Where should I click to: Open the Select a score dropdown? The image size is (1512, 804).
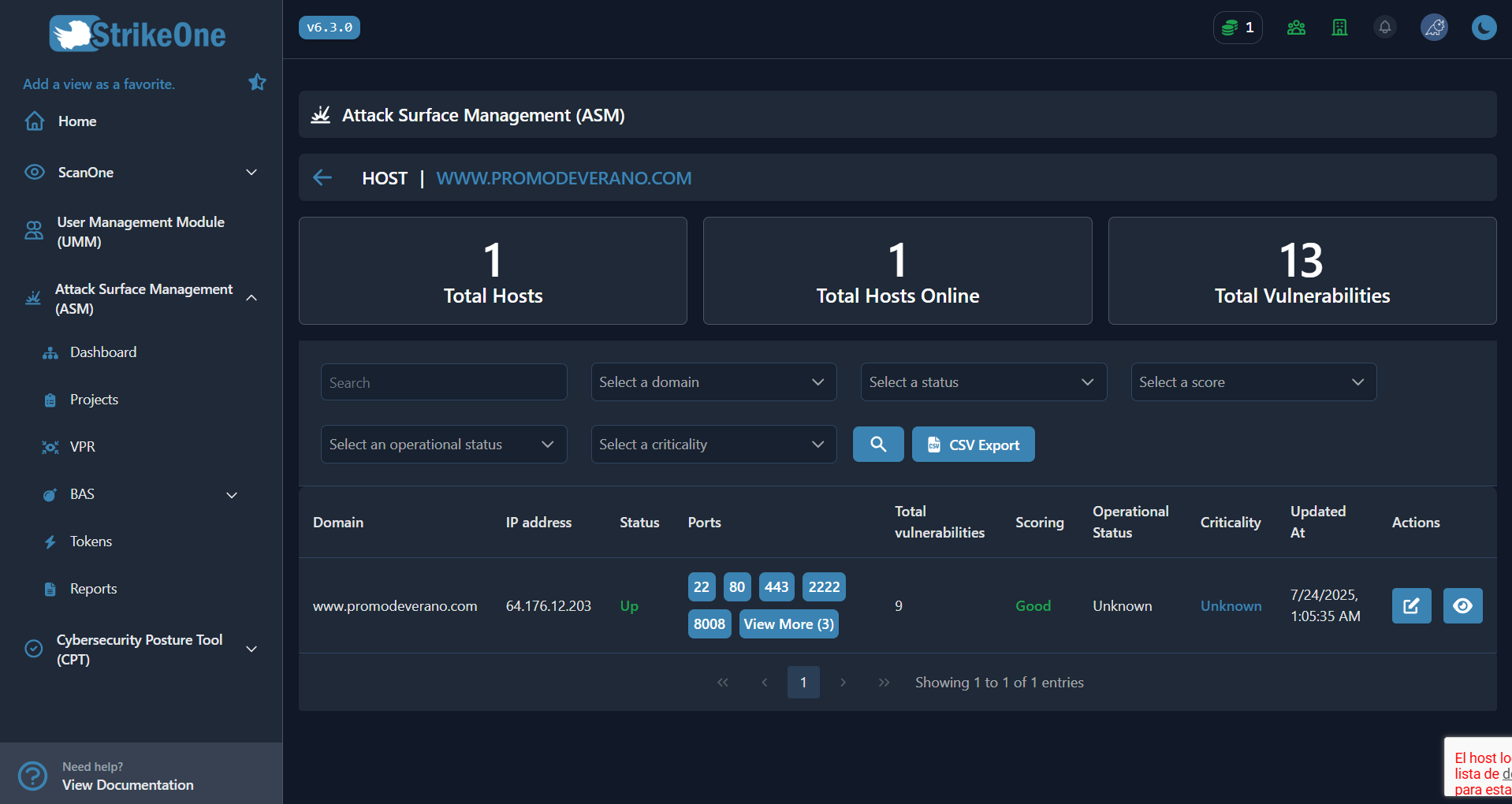coord(1253,382)
